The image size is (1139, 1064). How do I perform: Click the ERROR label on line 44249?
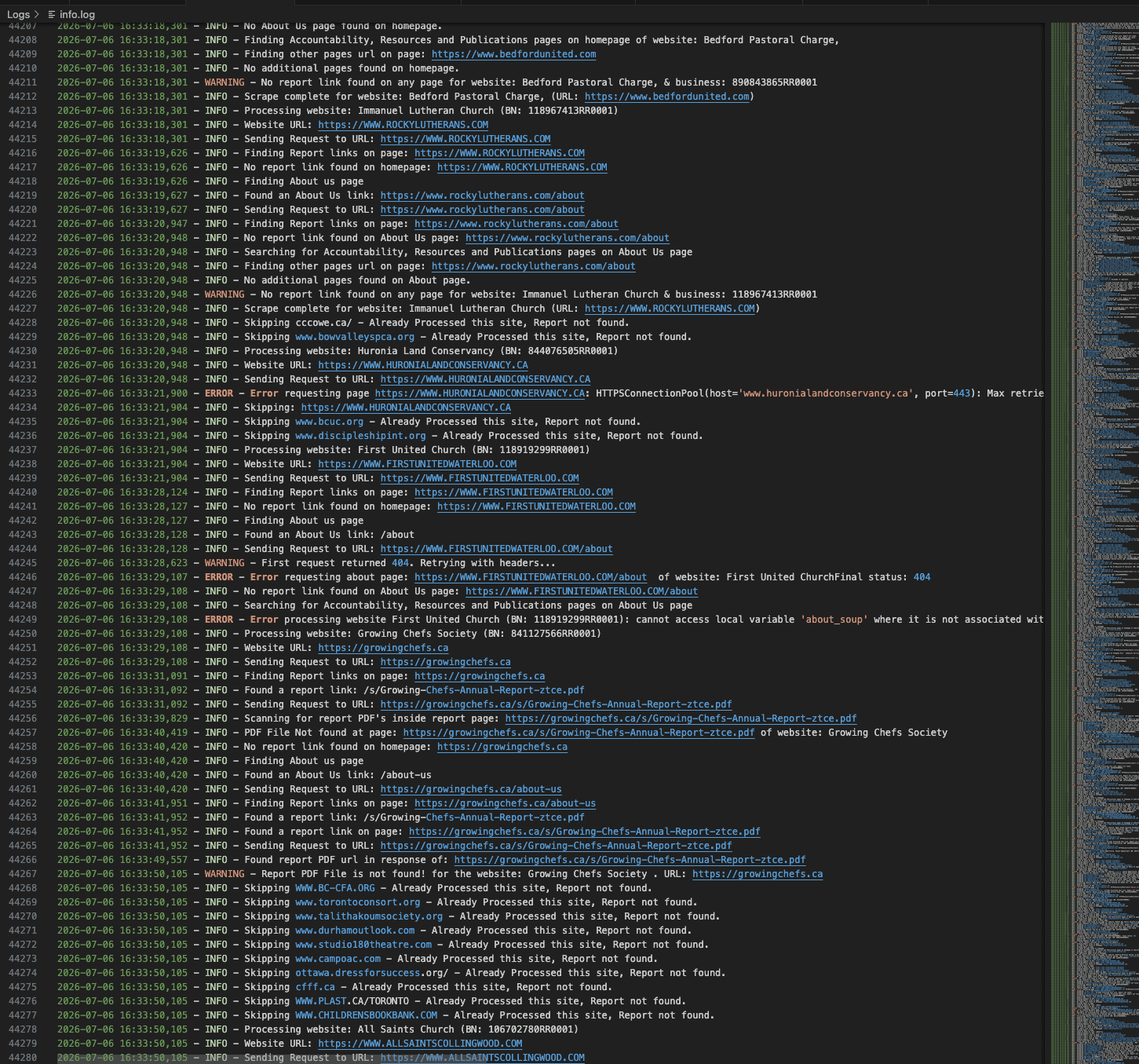219,620
